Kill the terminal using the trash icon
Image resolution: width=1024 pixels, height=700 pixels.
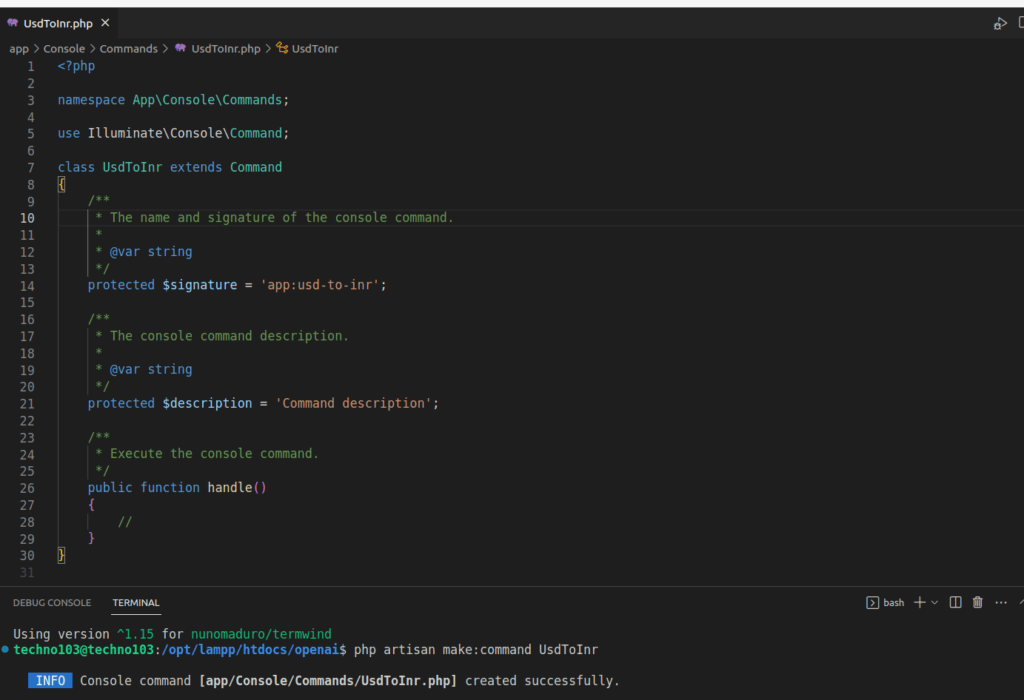click(x=977, y=602)
